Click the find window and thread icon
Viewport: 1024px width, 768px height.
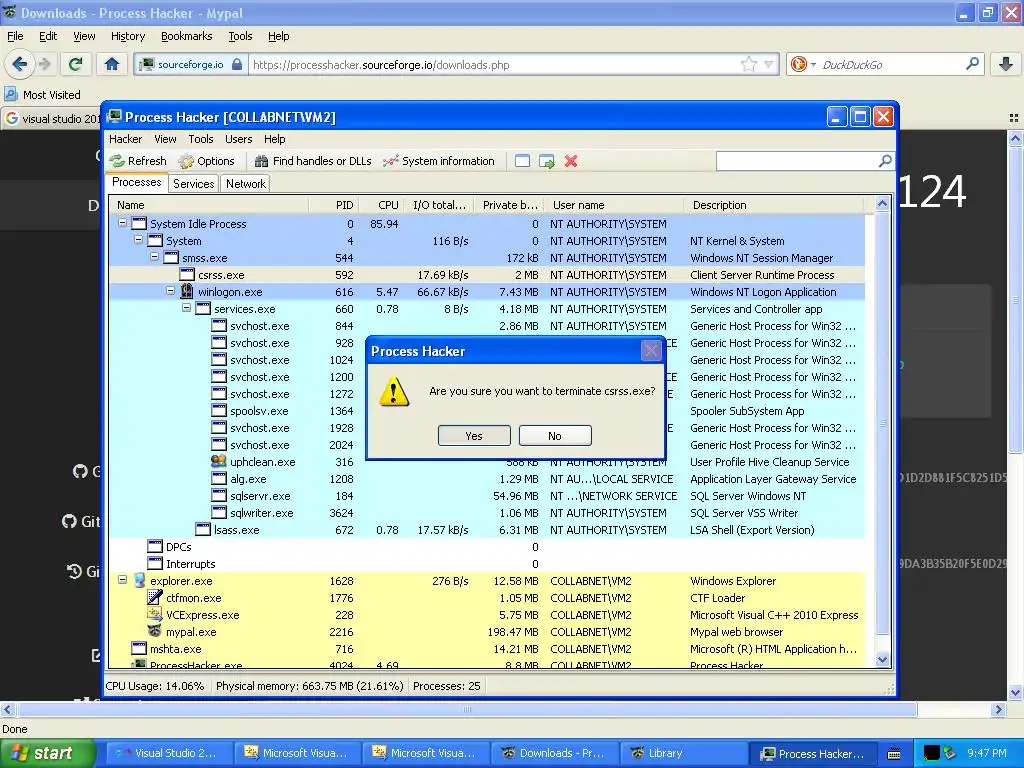(547, 161)
